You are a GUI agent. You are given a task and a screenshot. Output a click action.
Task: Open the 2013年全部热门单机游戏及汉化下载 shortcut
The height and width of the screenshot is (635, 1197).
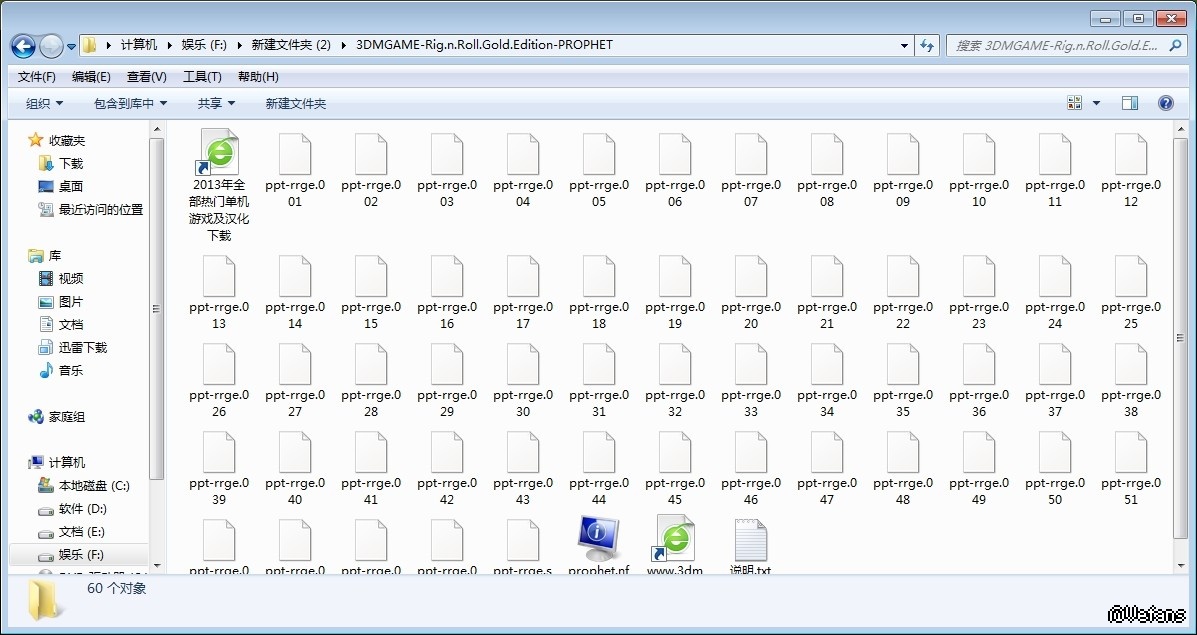tap(219, 153)
